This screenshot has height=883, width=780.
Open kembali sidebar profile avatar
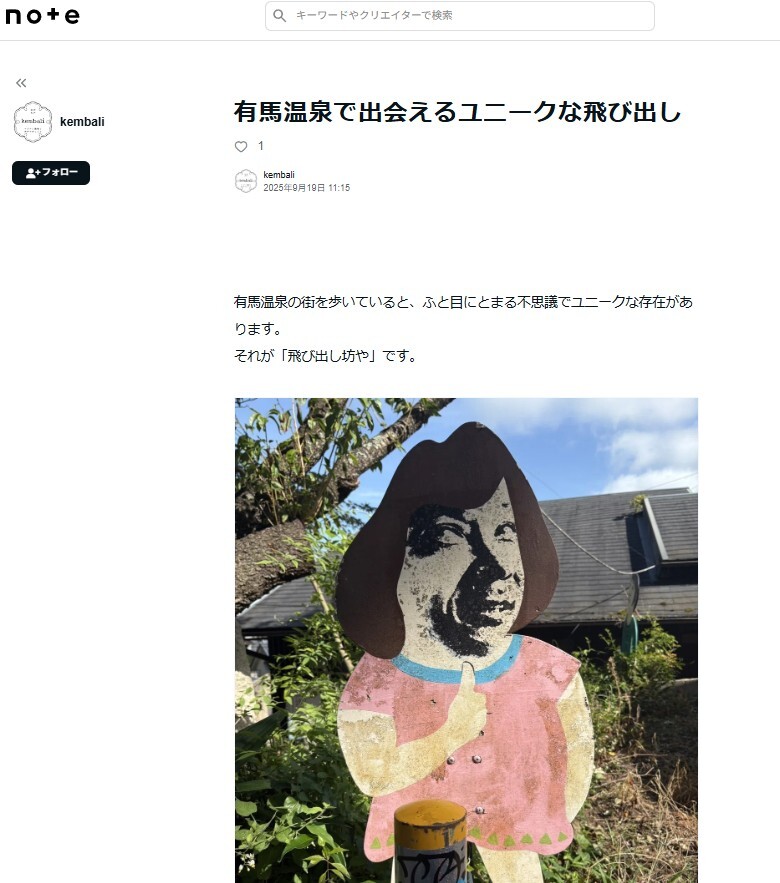33,122
